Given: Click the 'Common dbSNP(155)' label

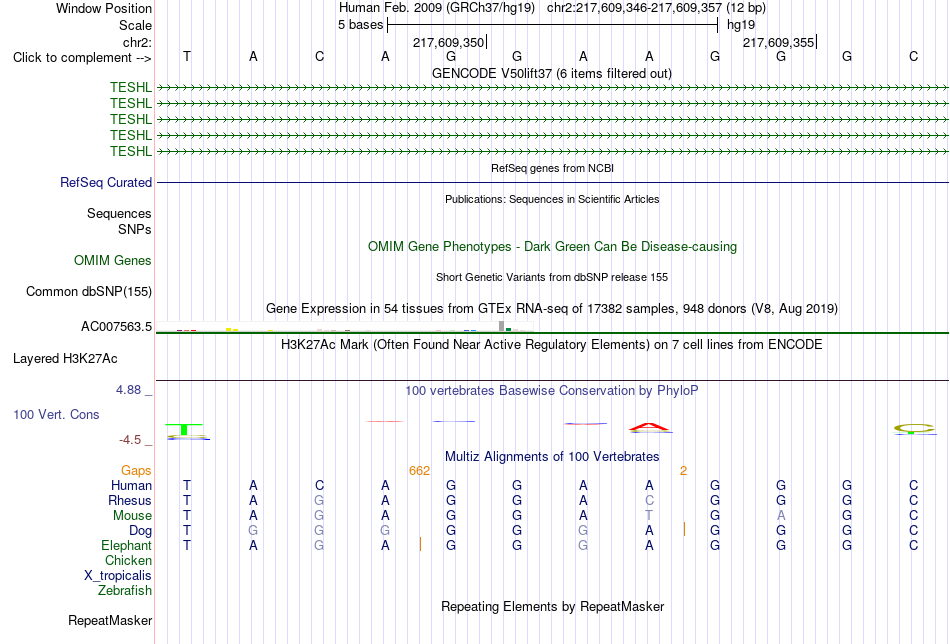Looking at the screenshot, I should point(89,291).
